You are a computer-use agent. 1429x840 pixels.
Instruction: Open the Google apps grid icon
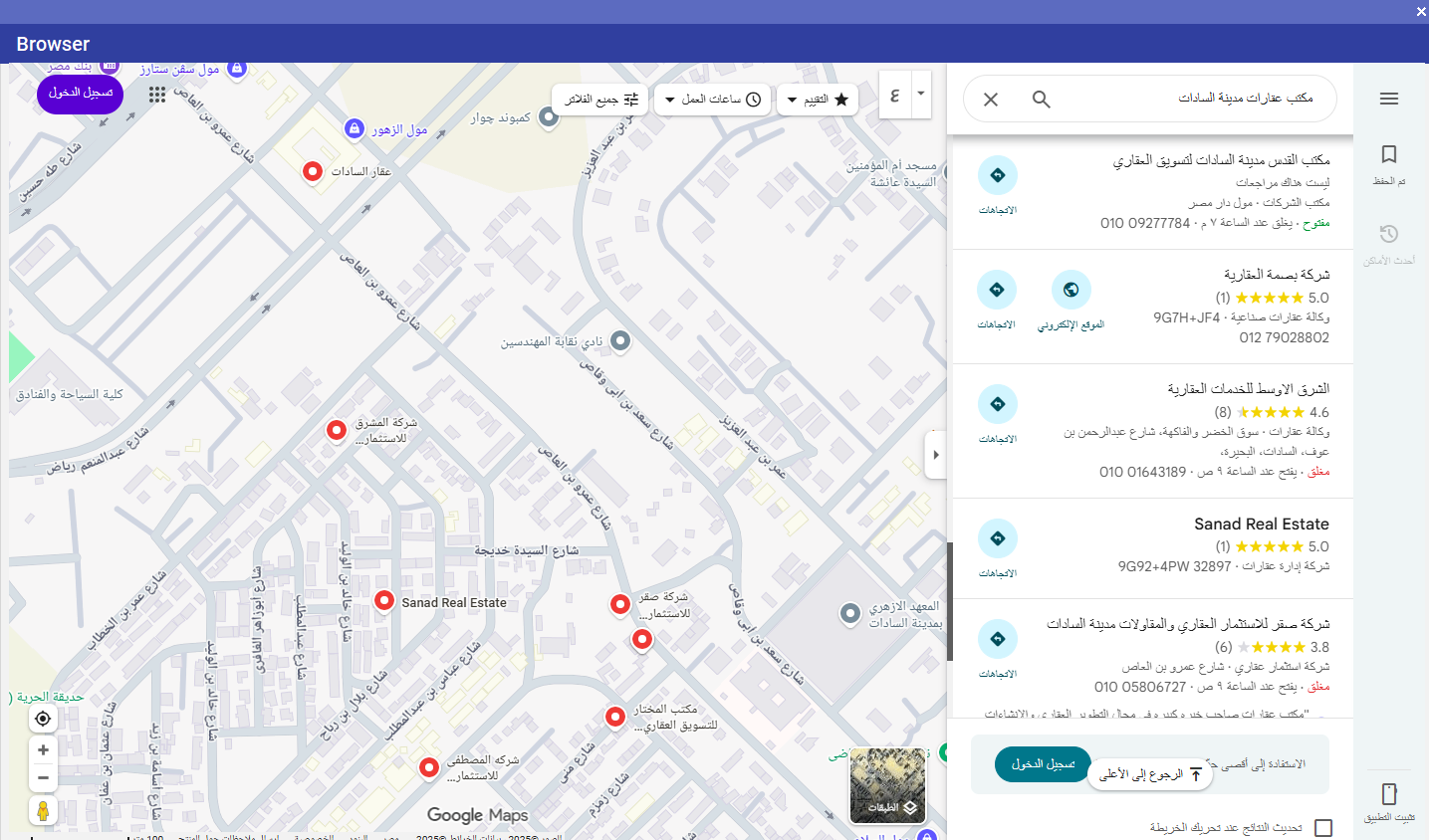click(x=157, y=95)
